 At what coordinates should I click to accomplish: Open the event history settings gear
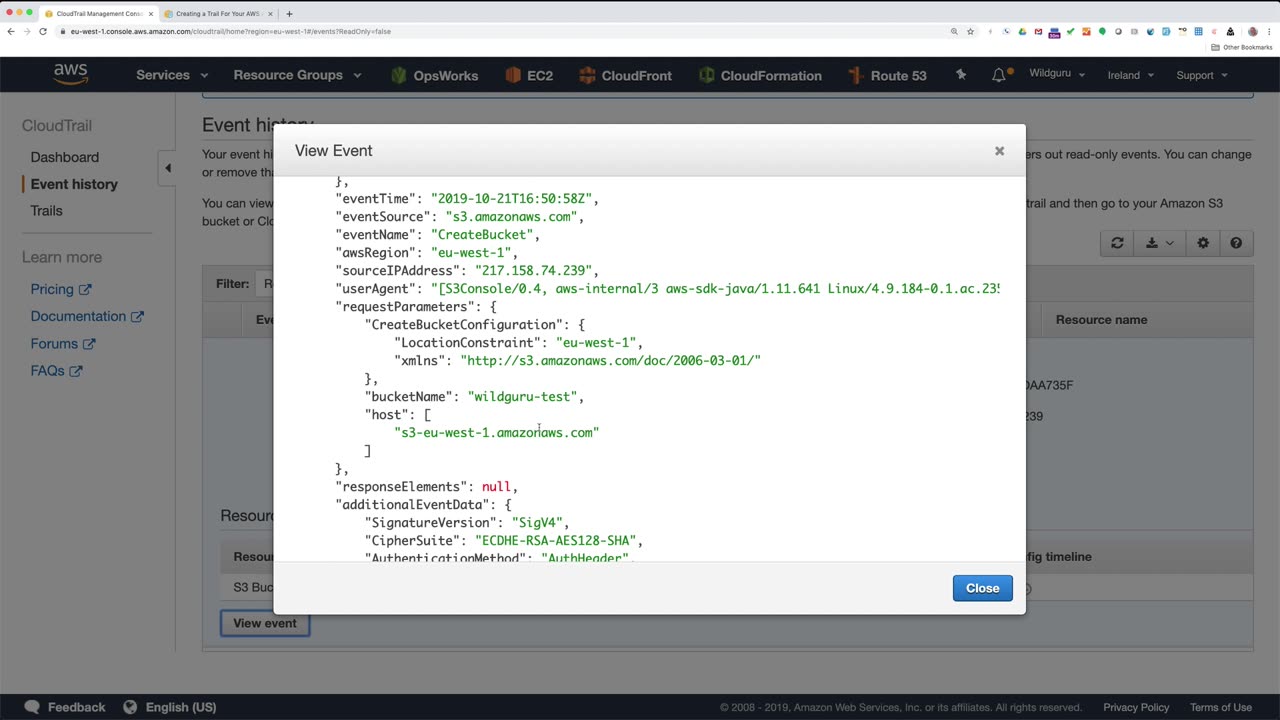point(1203,243)
